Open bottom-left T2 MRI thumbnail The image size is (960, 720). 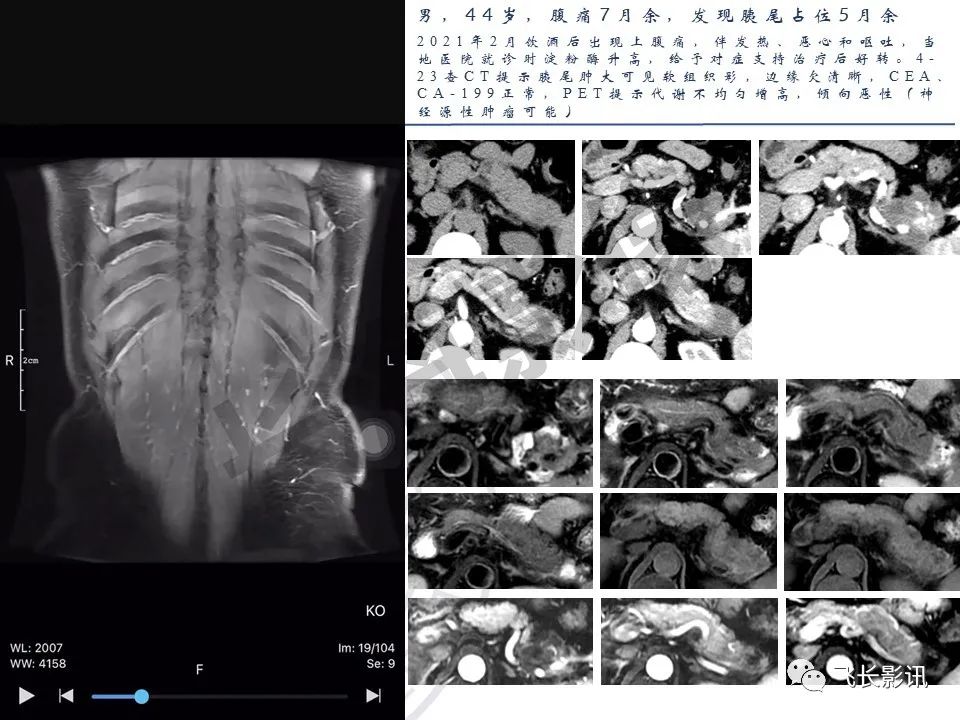click(x=500, y=642)
